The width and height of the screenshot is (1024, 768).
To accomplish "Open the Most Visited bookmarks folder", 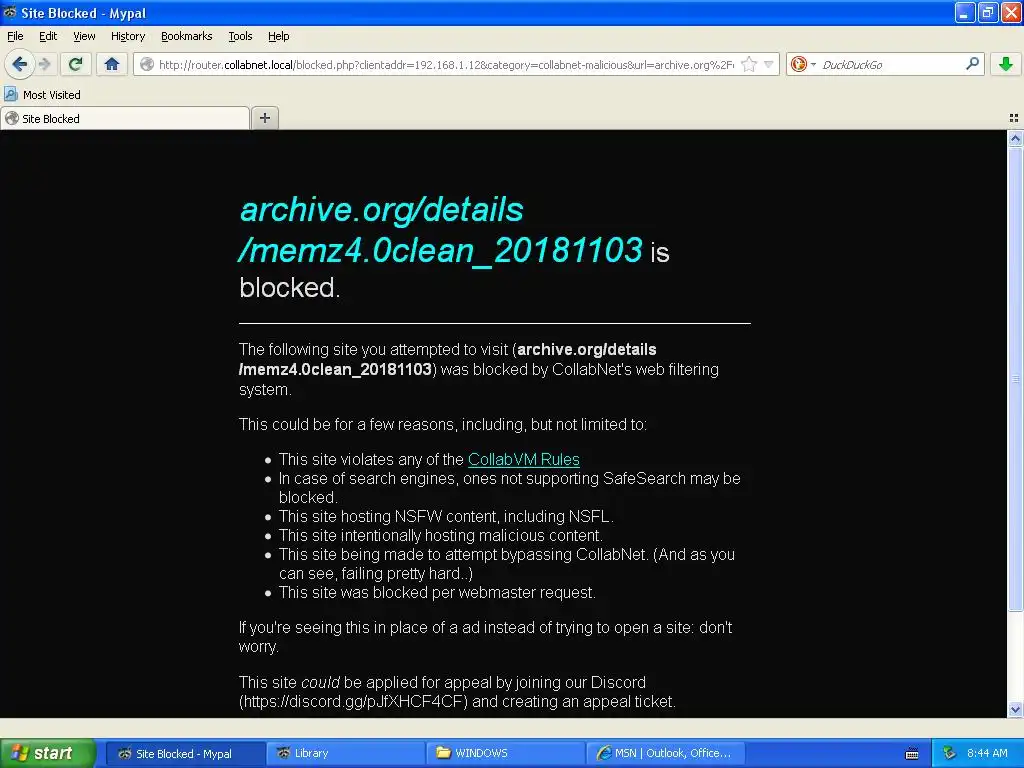I will tap(42, 95).
